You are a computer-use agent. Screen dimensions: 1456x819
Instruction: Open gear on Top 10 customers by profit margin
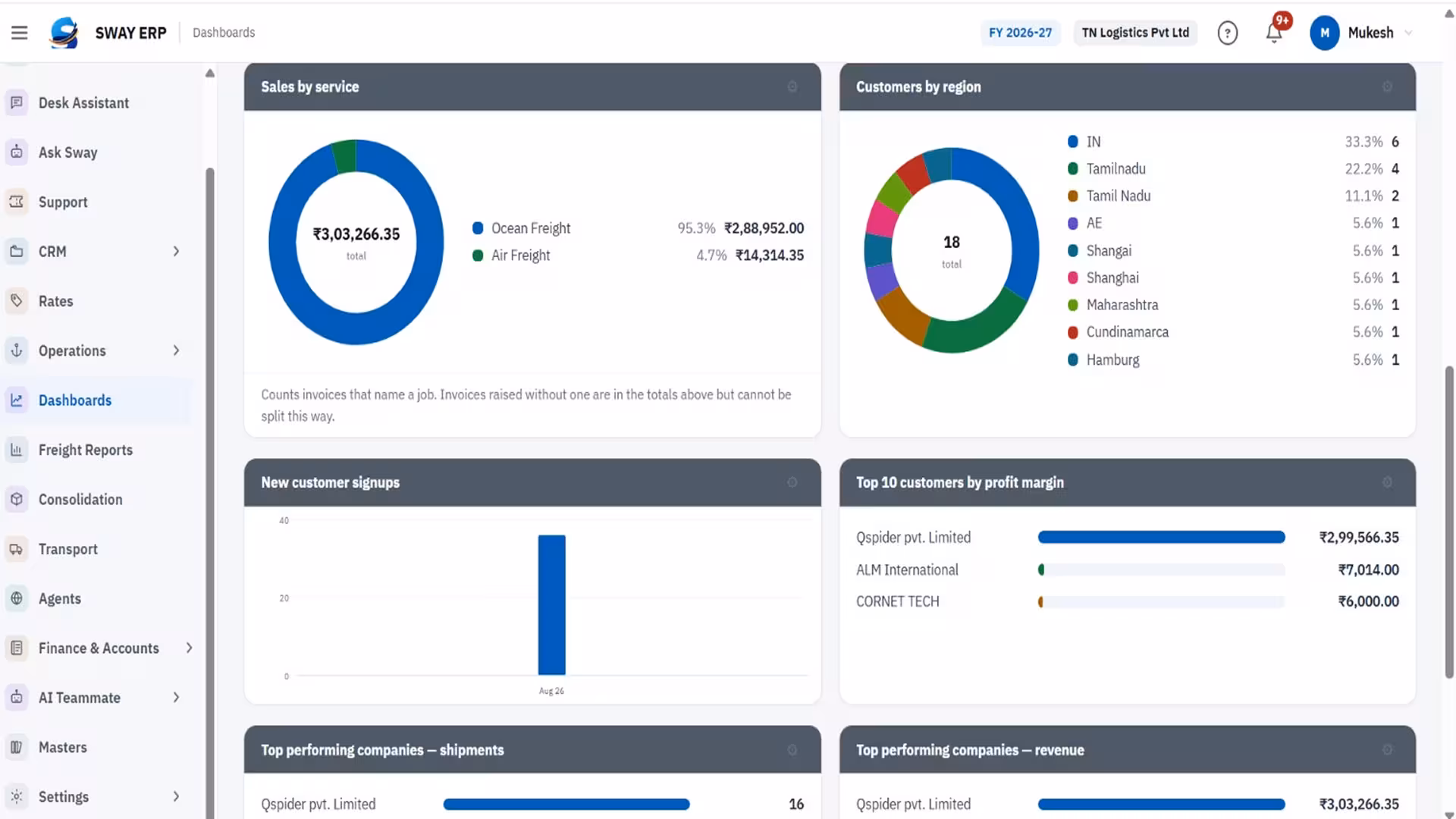[1387, 482]
